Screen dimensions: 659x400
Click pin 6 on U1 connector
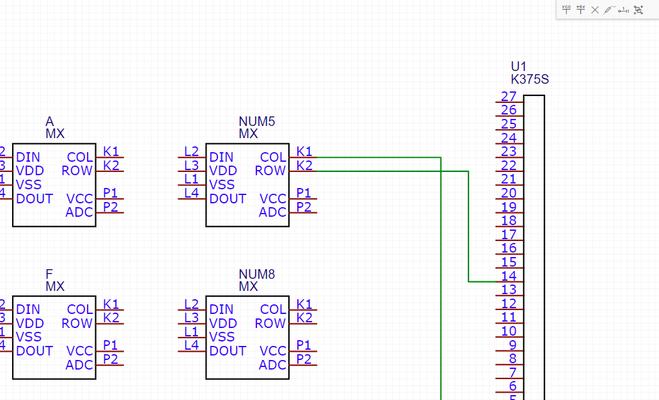point(509,388)
